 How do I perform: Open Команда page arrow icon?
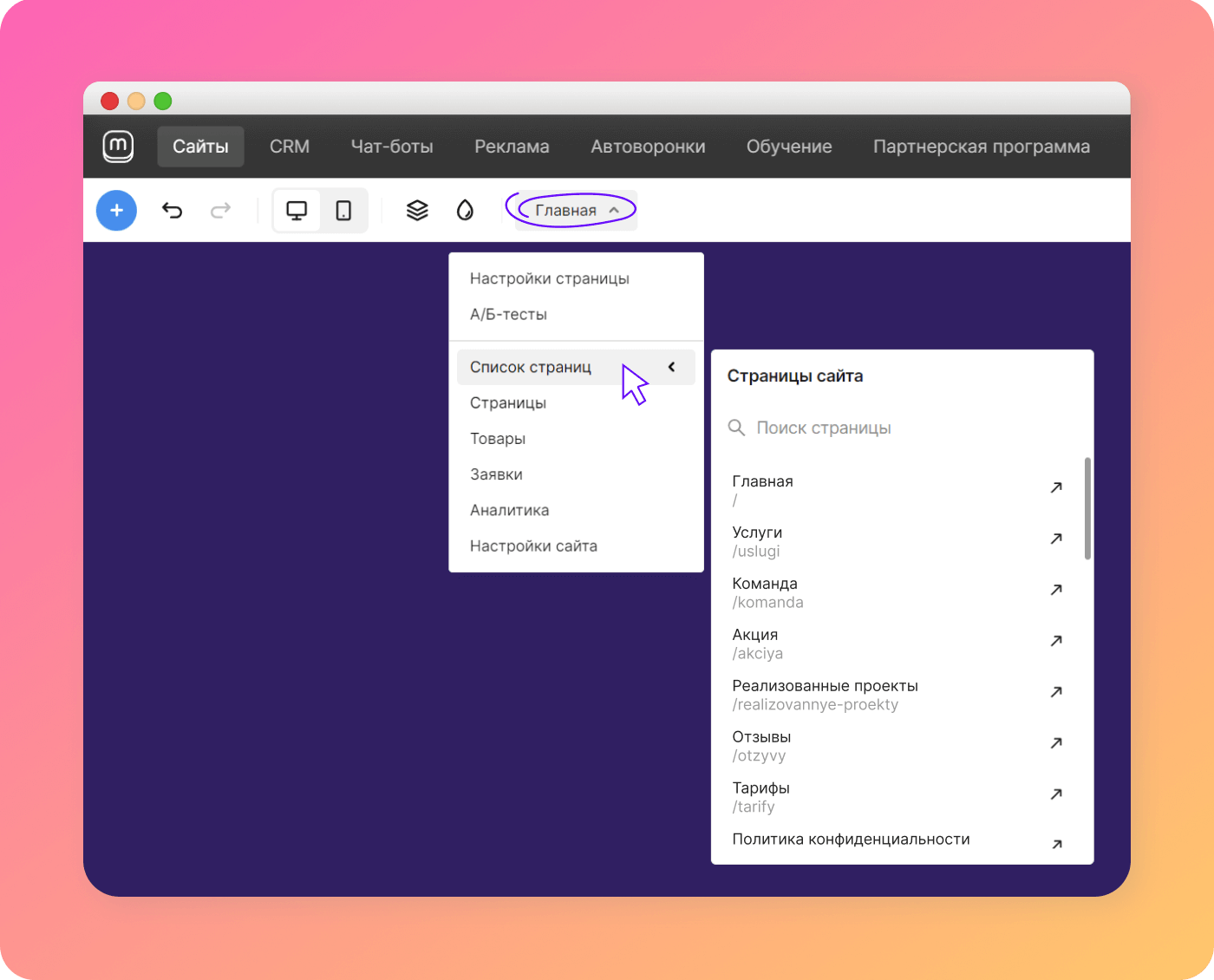[x=1056, y=590]
